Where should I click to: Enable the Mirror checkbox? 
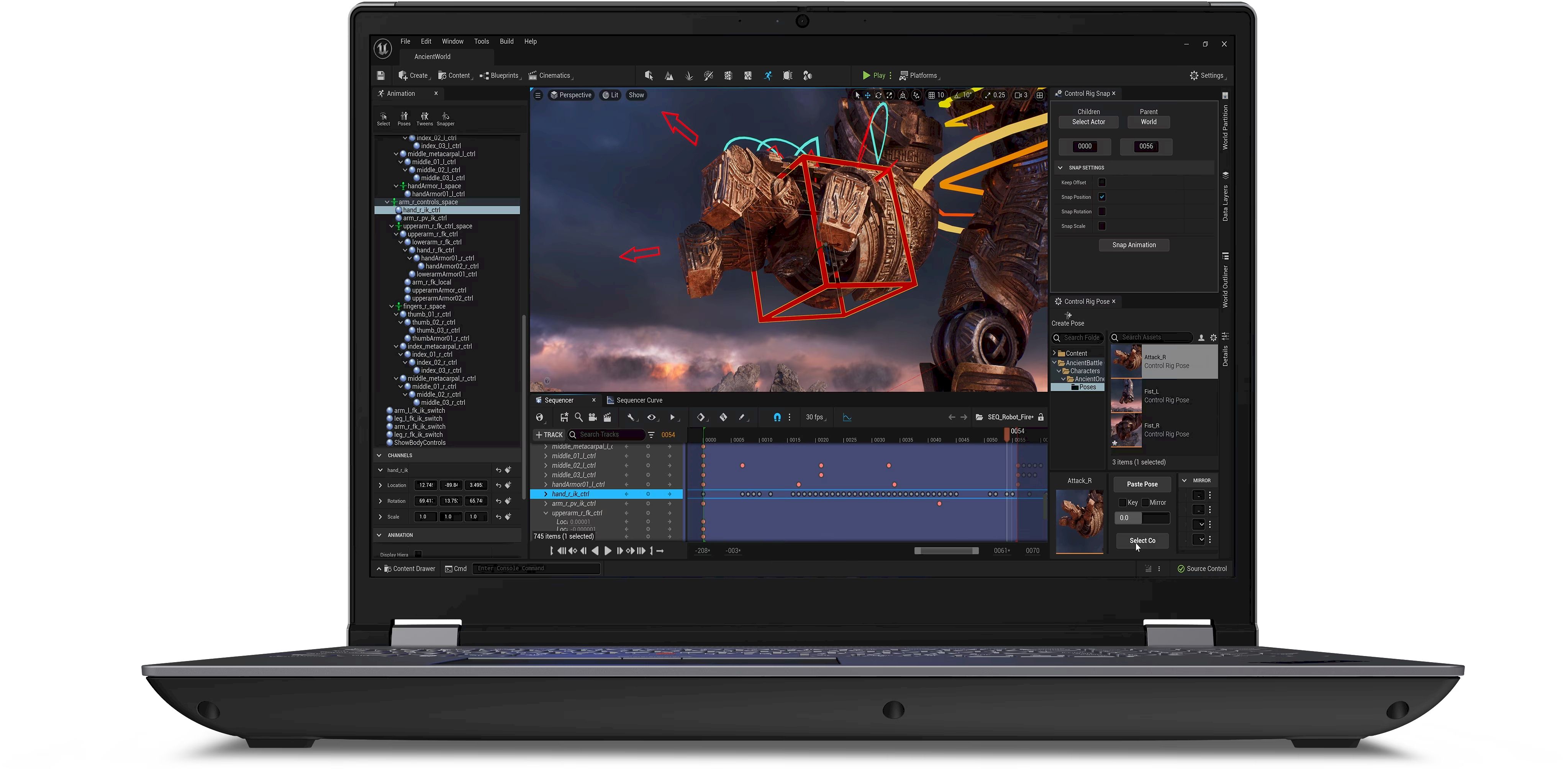tap(1145, 502)
